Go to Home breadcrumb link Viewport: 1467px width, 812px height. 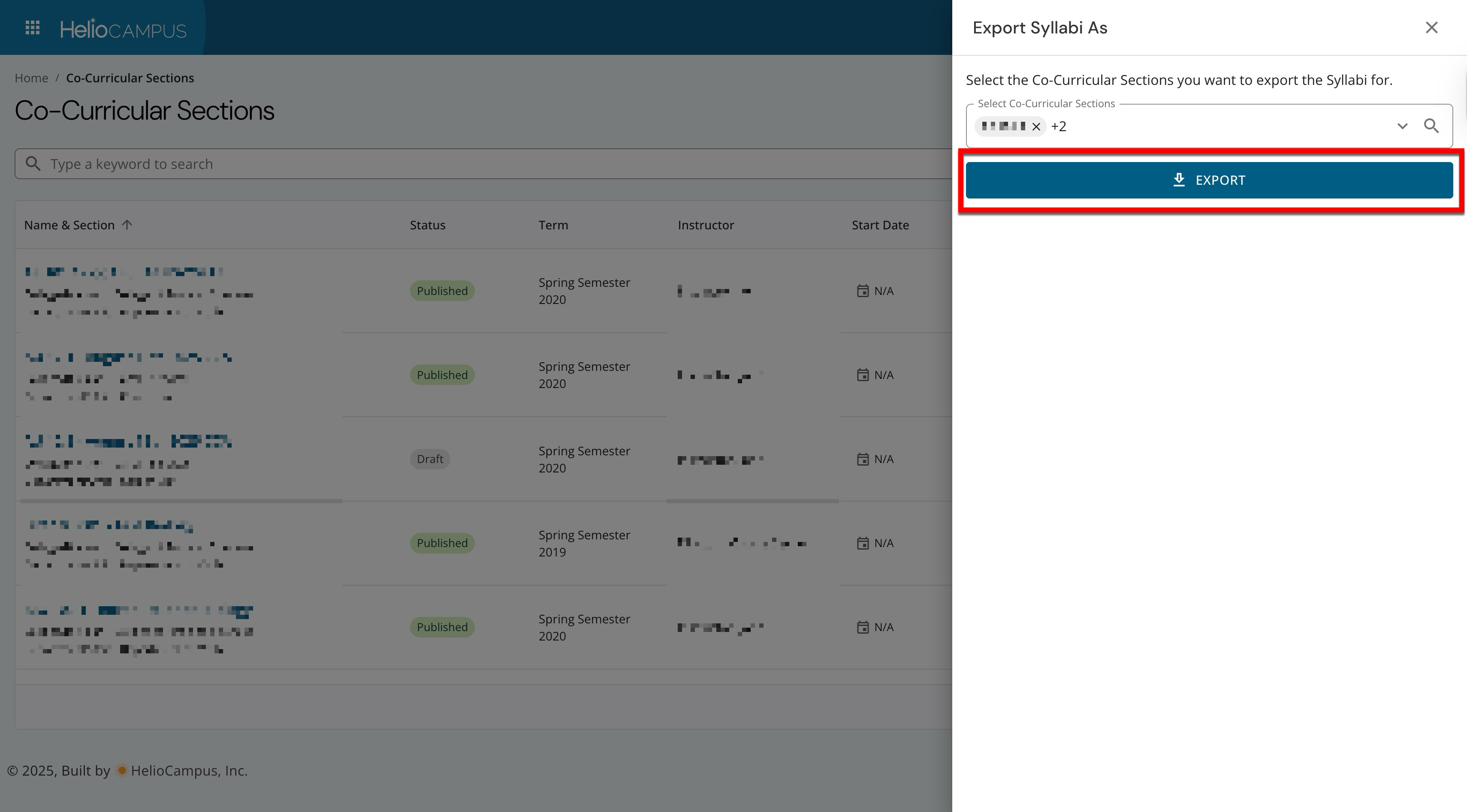tap(31, 78)
